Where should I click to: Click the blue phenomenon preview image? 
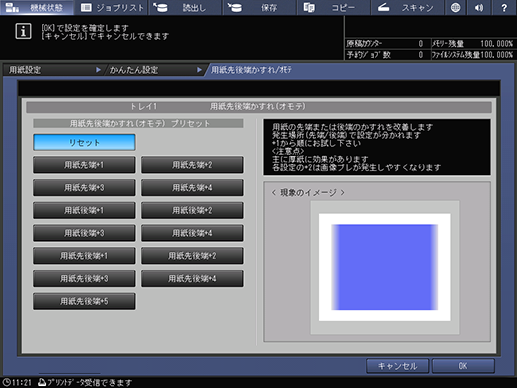[x=385, y=267]
